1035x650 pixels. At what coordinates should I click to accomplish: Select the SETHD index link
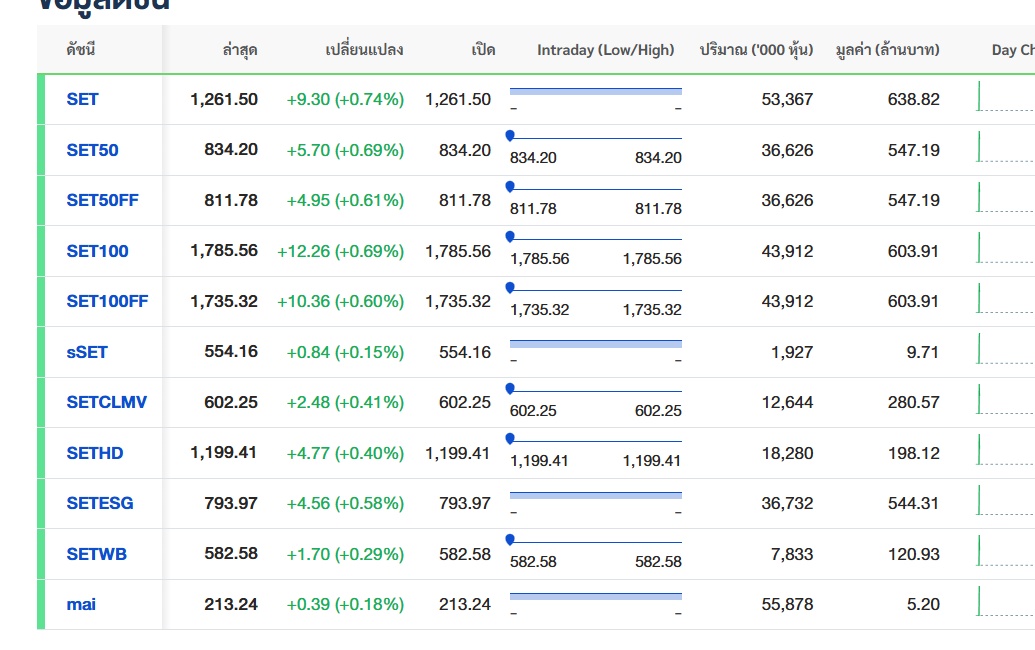(x=95, y=453)
